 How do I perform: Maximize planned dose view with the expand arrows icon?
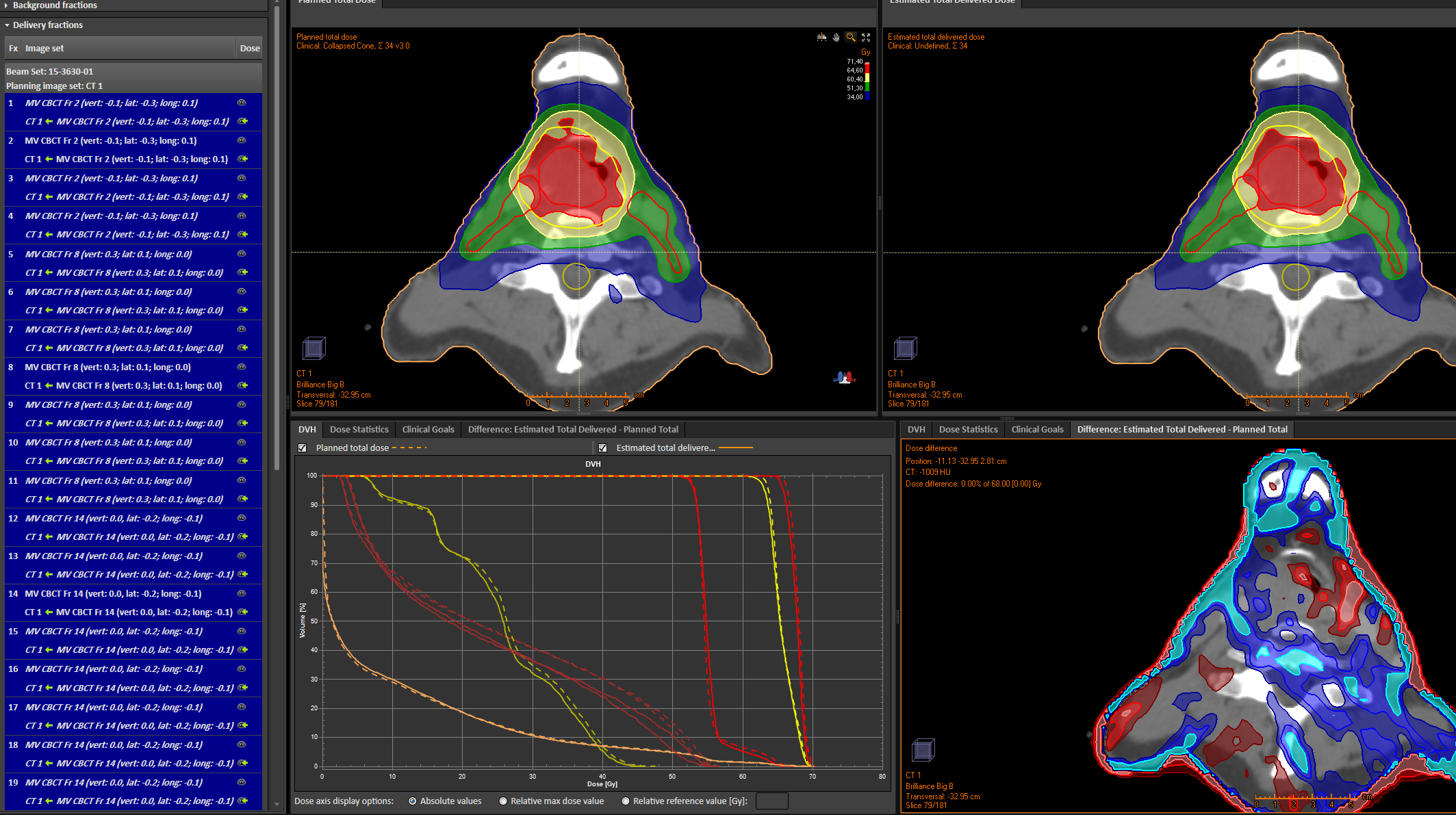[x=866, y=37]
